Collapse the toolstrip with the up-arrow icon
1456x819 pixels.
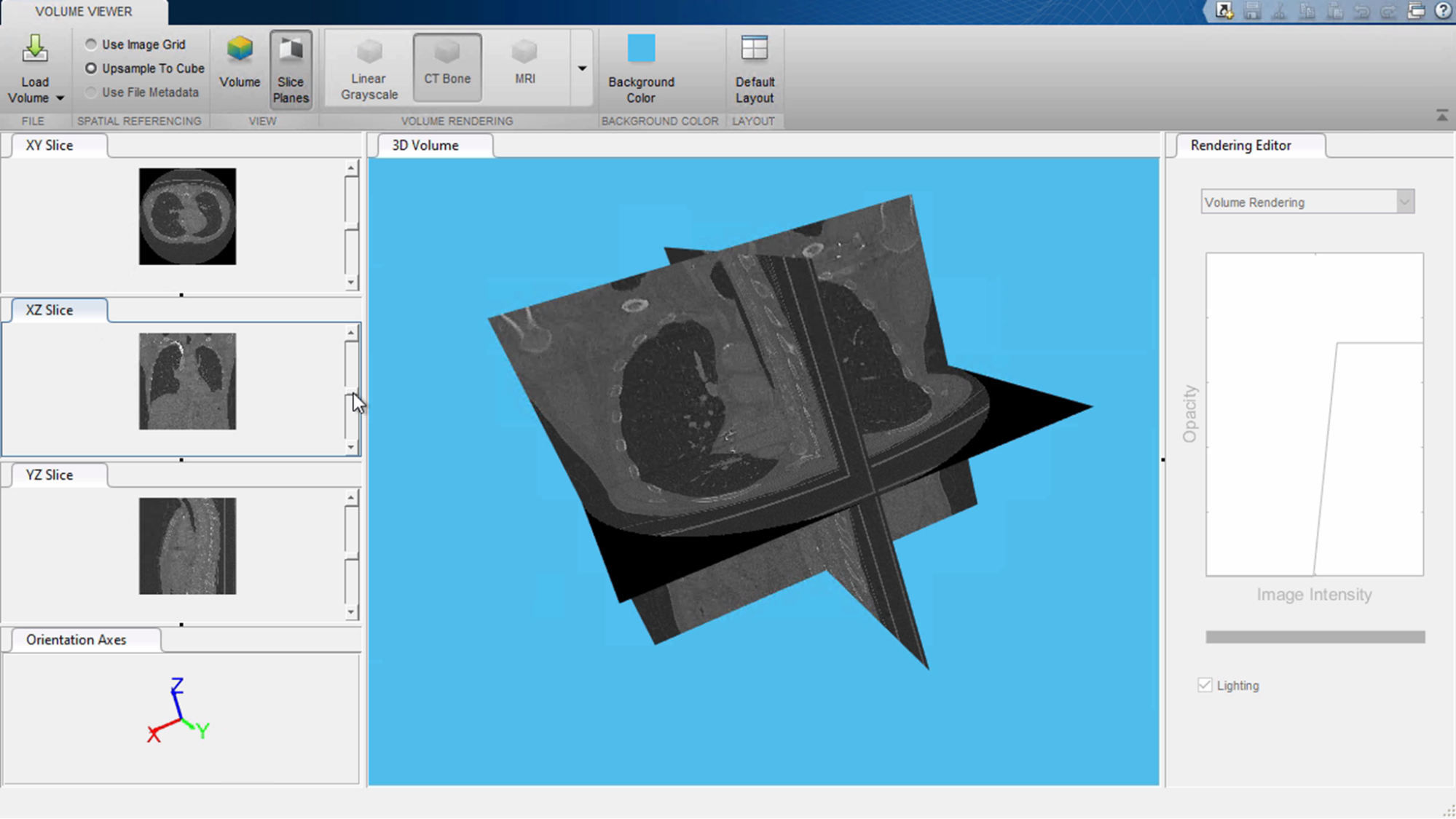1442,115
